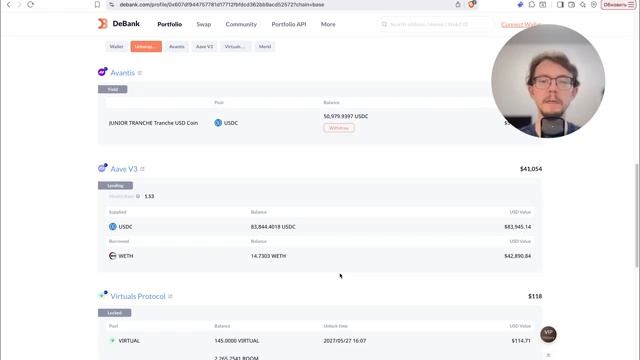Click the '$42,890.84' USD value
The height and width of the screenshot is (360, 640).
[518, 256]
